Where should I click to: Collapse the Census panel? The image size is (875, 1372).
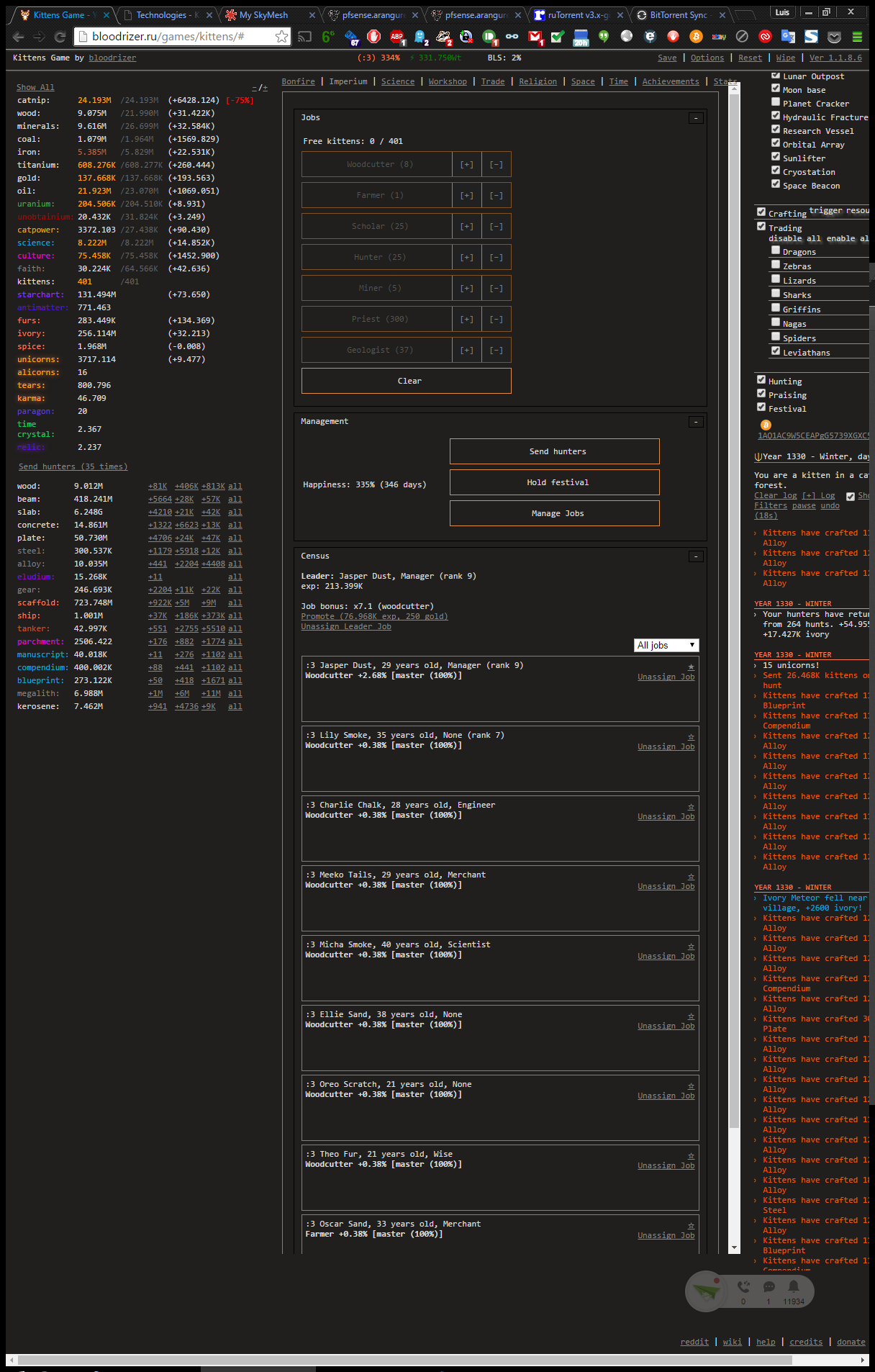[696, 556]
